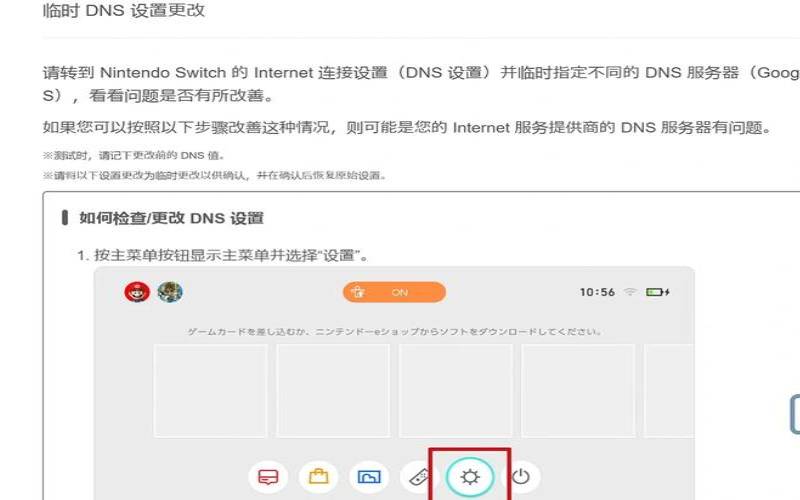Viewport: 800px width, 500px height.
Task: Select the Mario user avatar
Action: pyautogui.click(x=137, y=292)
